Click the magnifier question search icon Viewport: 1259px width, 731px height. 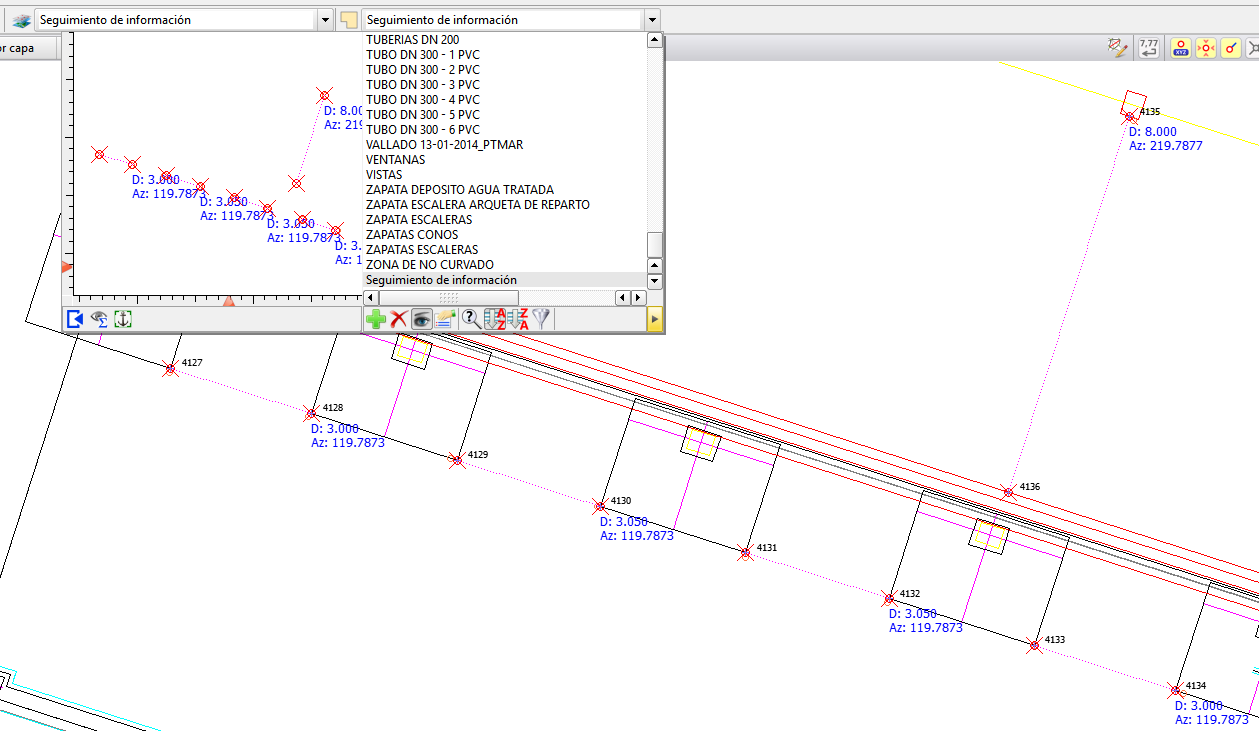[x=470, y=319]
